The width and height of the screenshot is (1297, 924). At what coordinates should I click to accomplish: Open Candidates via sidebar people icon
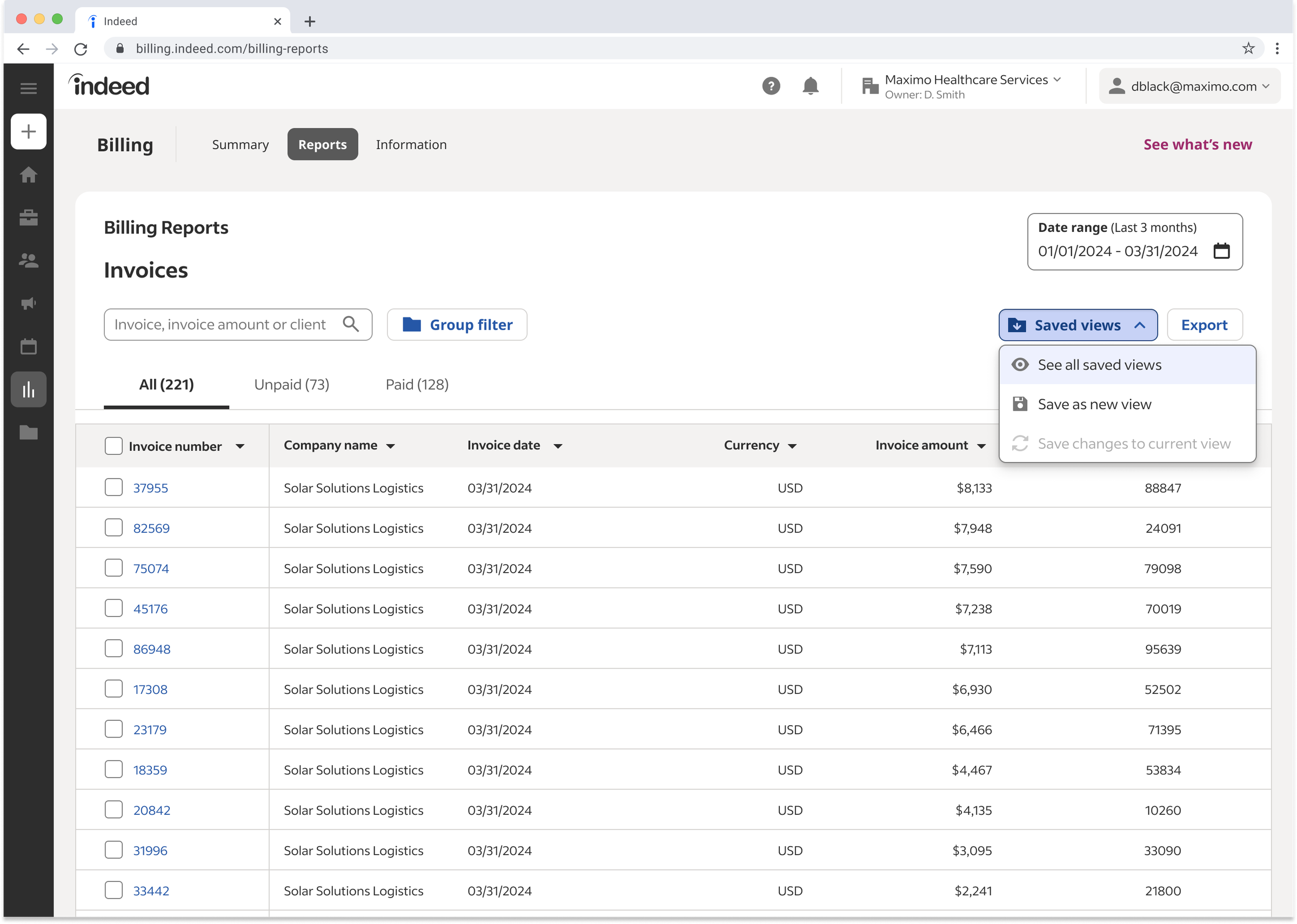pyautogui.click(x=29, y=260)
